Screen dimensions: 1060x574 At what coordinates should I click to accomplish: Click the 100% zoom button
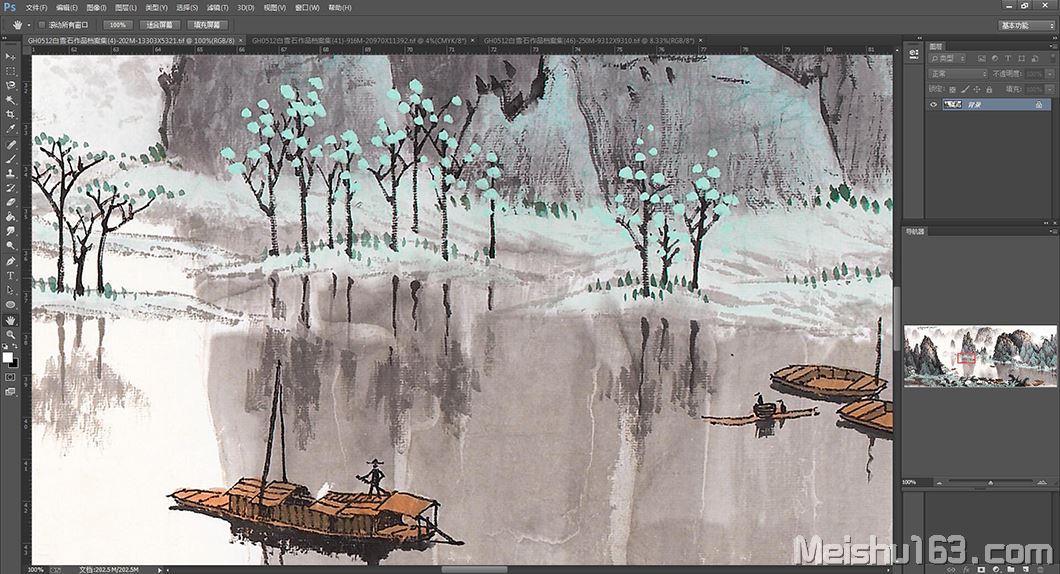coord(118,25)
